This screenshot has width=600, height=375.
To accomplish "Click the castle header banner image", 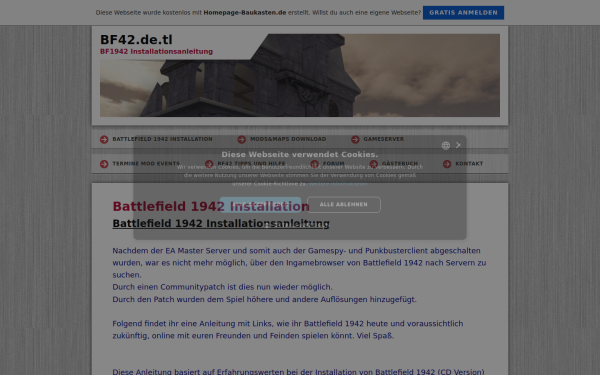I will (300, 75).
